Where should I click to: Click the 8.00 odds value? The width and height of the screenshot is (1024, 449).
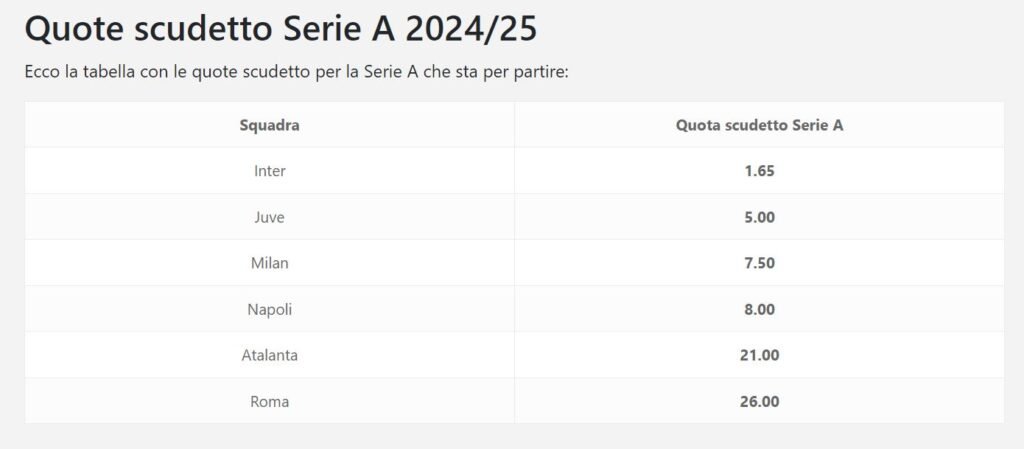click(759, 309)
